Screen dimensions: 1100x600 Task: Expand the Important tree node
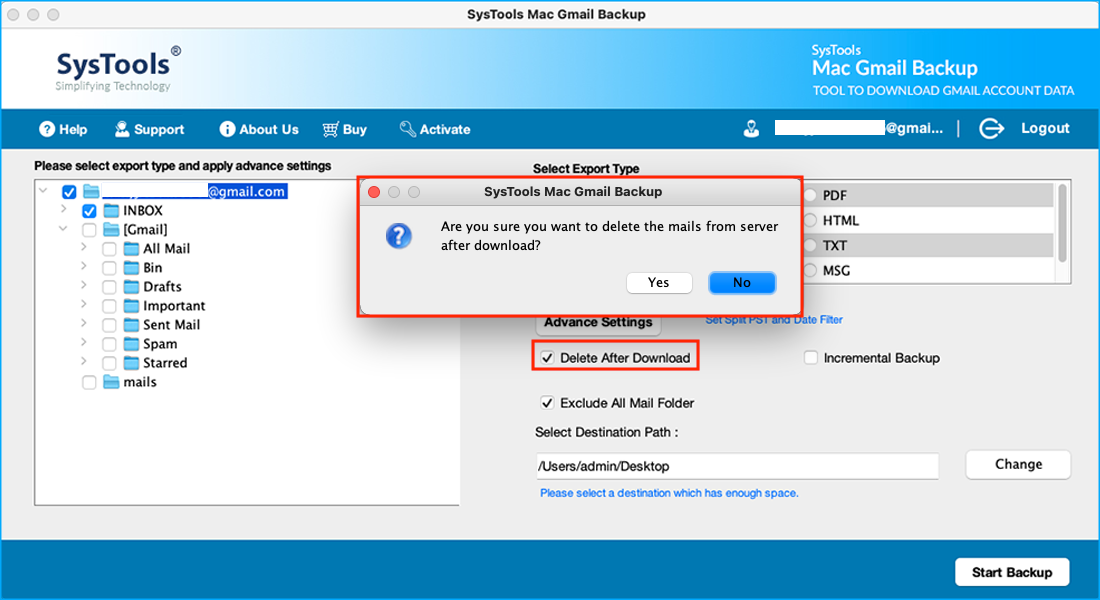coord(83,304)
